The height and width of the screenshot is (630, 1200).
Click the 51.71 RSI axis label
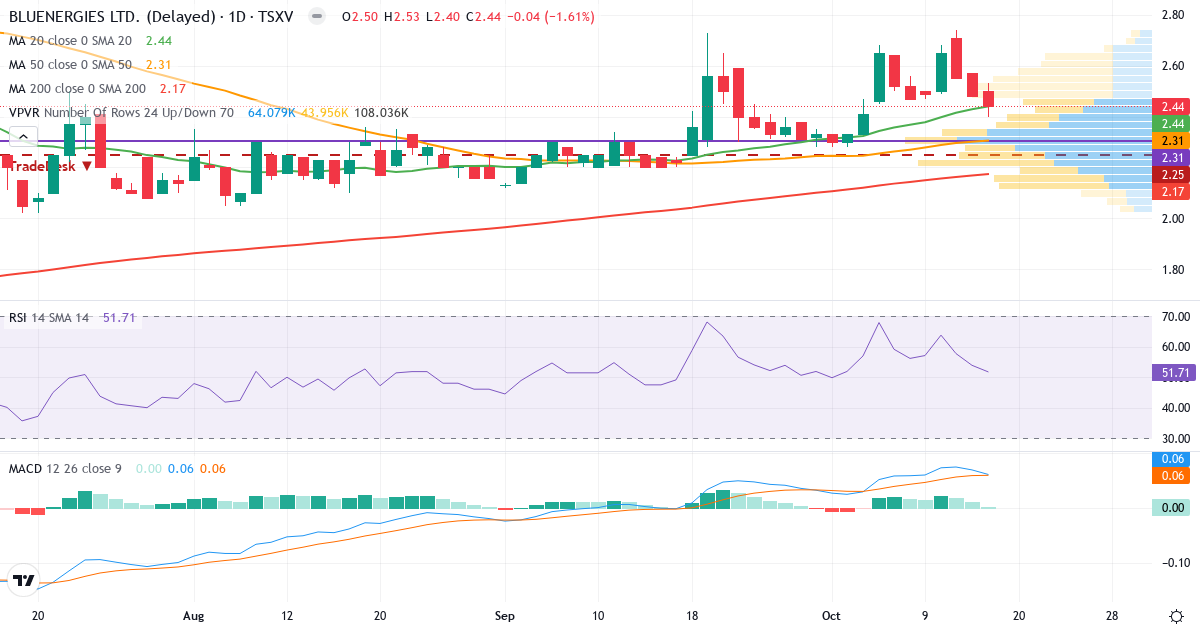point(1173,373)
